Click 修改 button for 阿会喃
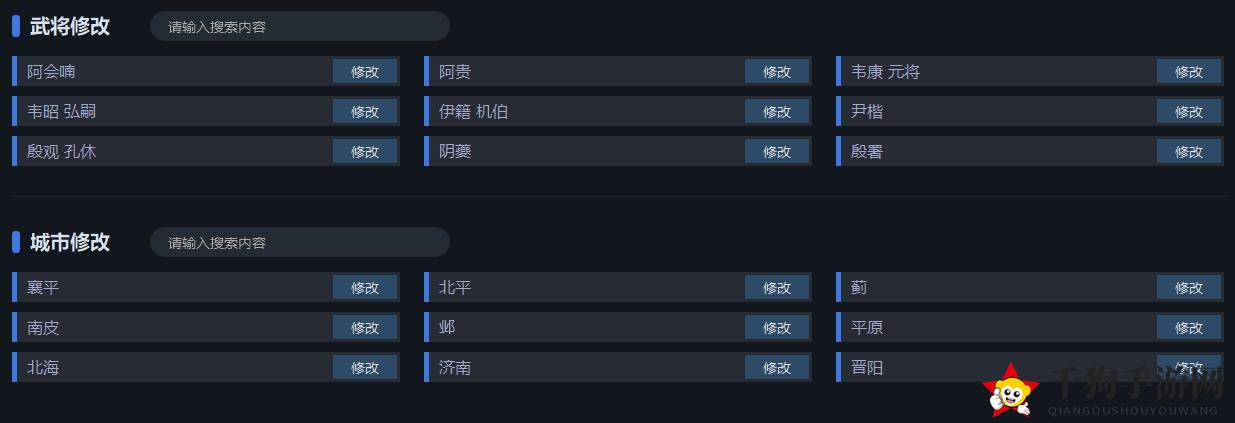Screen dimensions: 1235x423 [365, 71]
